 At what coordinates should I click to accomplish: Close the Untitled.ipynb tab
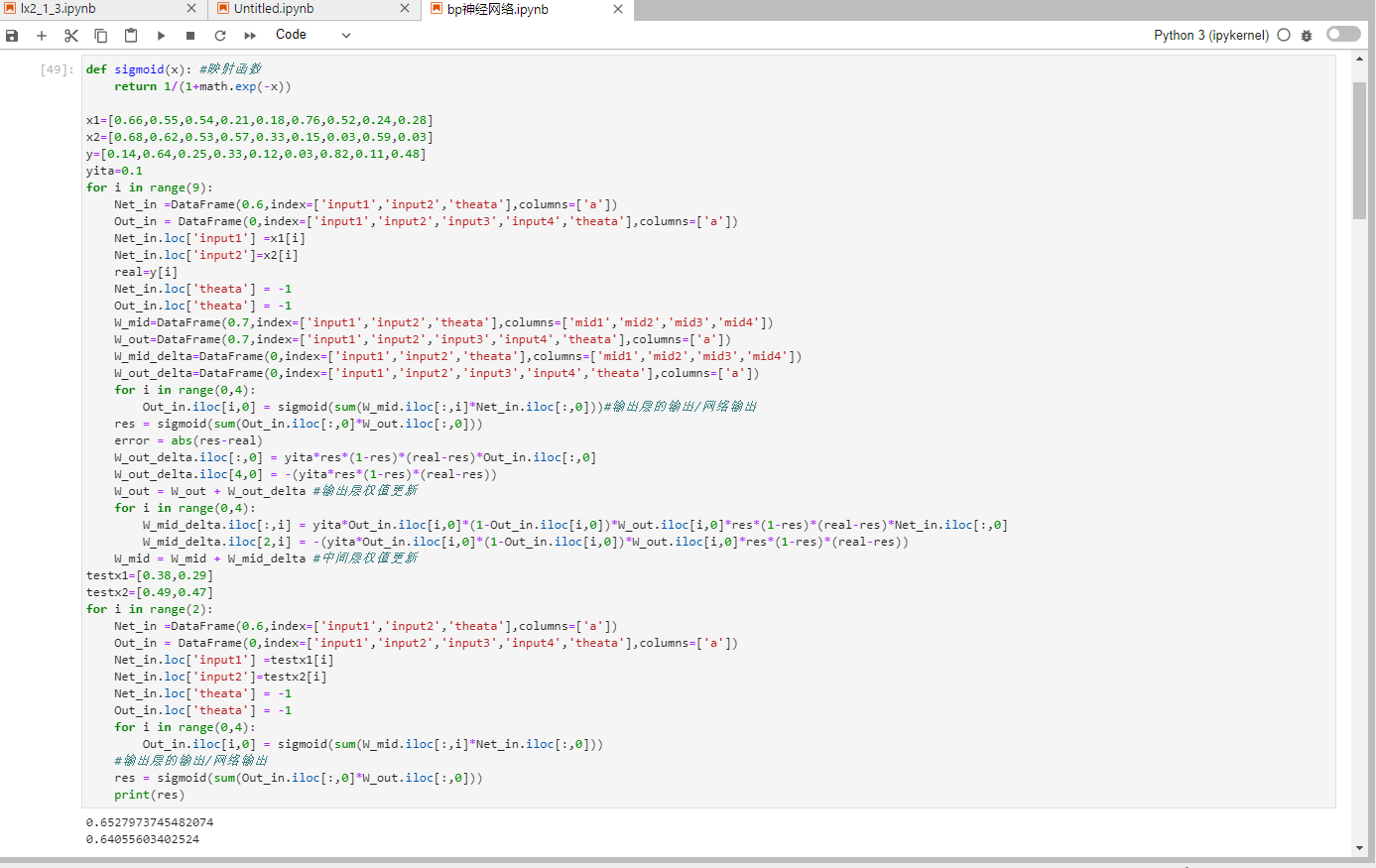[x=405, y=9]
